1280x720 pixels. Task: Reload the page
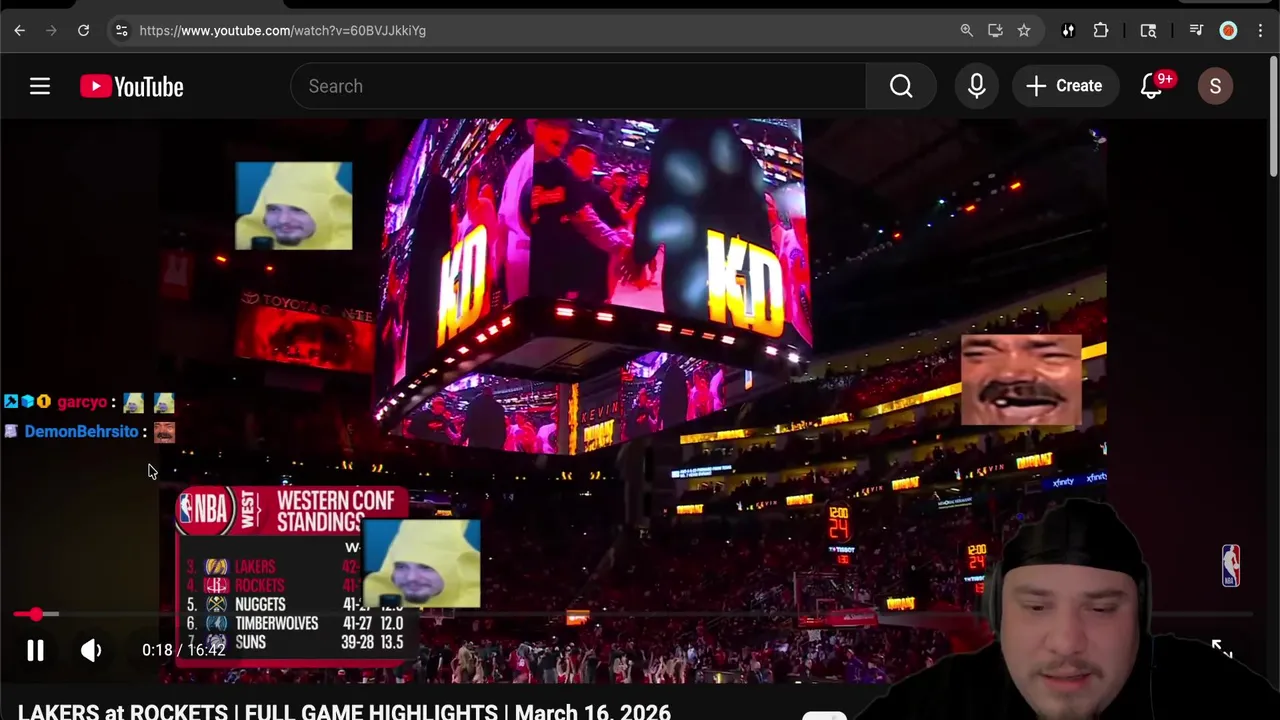tap(84, 31)
